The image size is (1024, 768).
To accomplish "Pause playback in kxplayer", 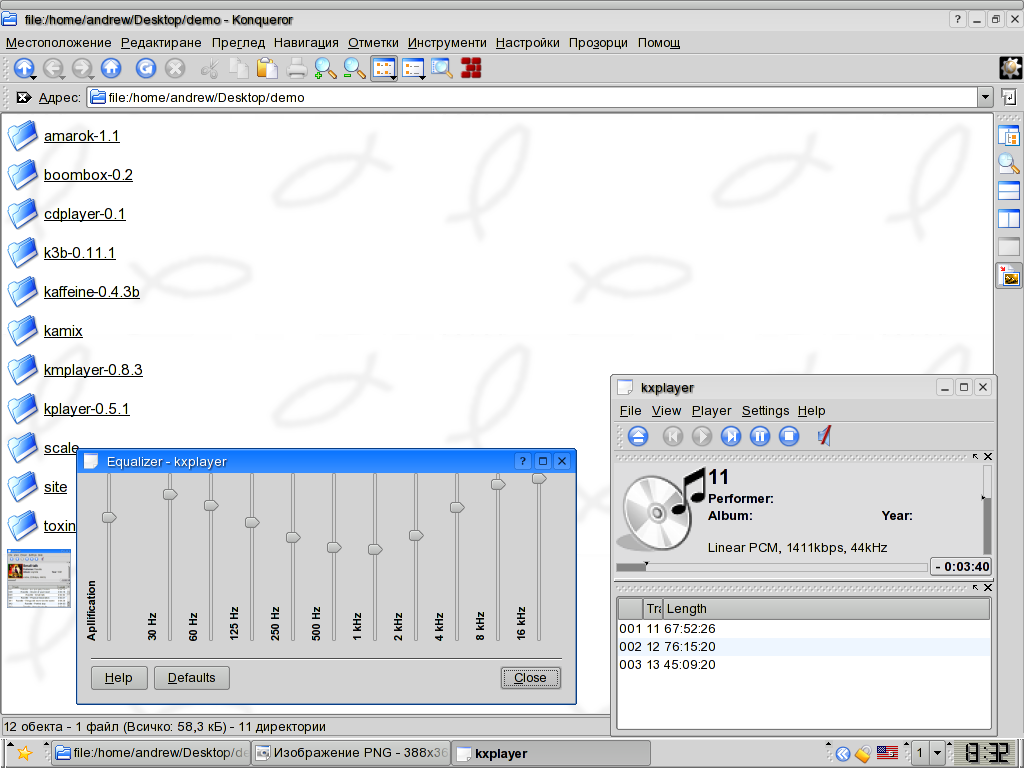I will click(760, 435).
